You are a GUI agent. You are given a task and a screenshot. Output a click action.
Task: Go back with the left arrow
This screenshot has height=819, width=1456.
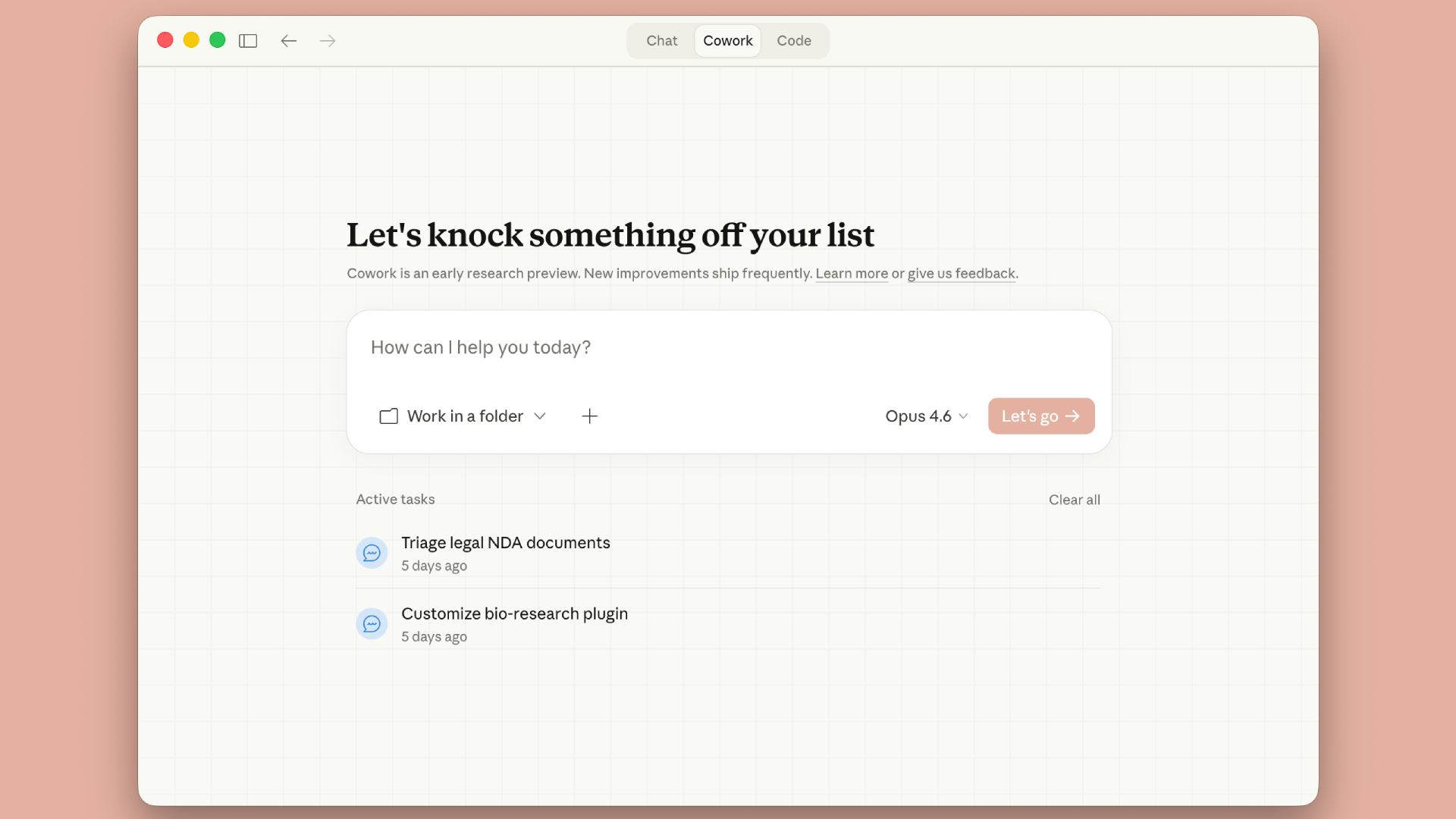[x=288, y=41]
